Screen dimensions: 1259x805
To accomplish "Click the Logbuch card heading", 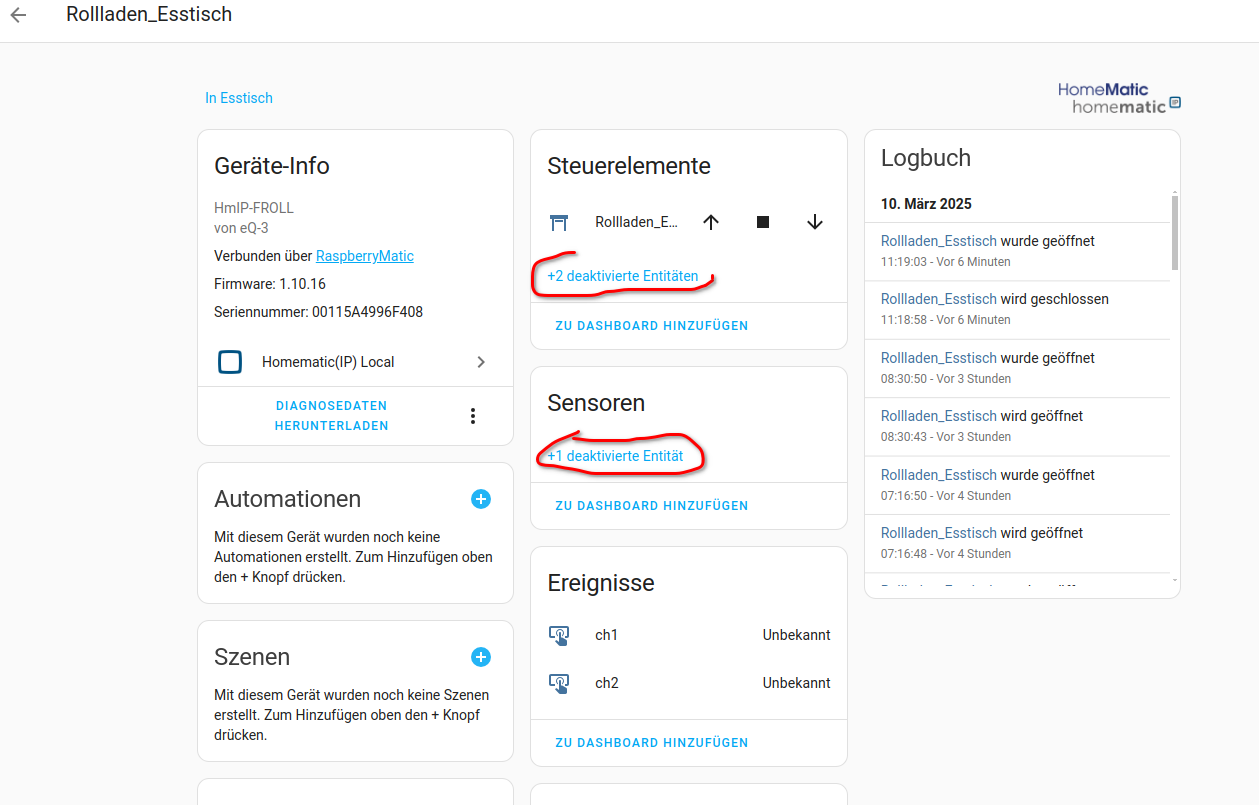I will [x=926, y=158].
